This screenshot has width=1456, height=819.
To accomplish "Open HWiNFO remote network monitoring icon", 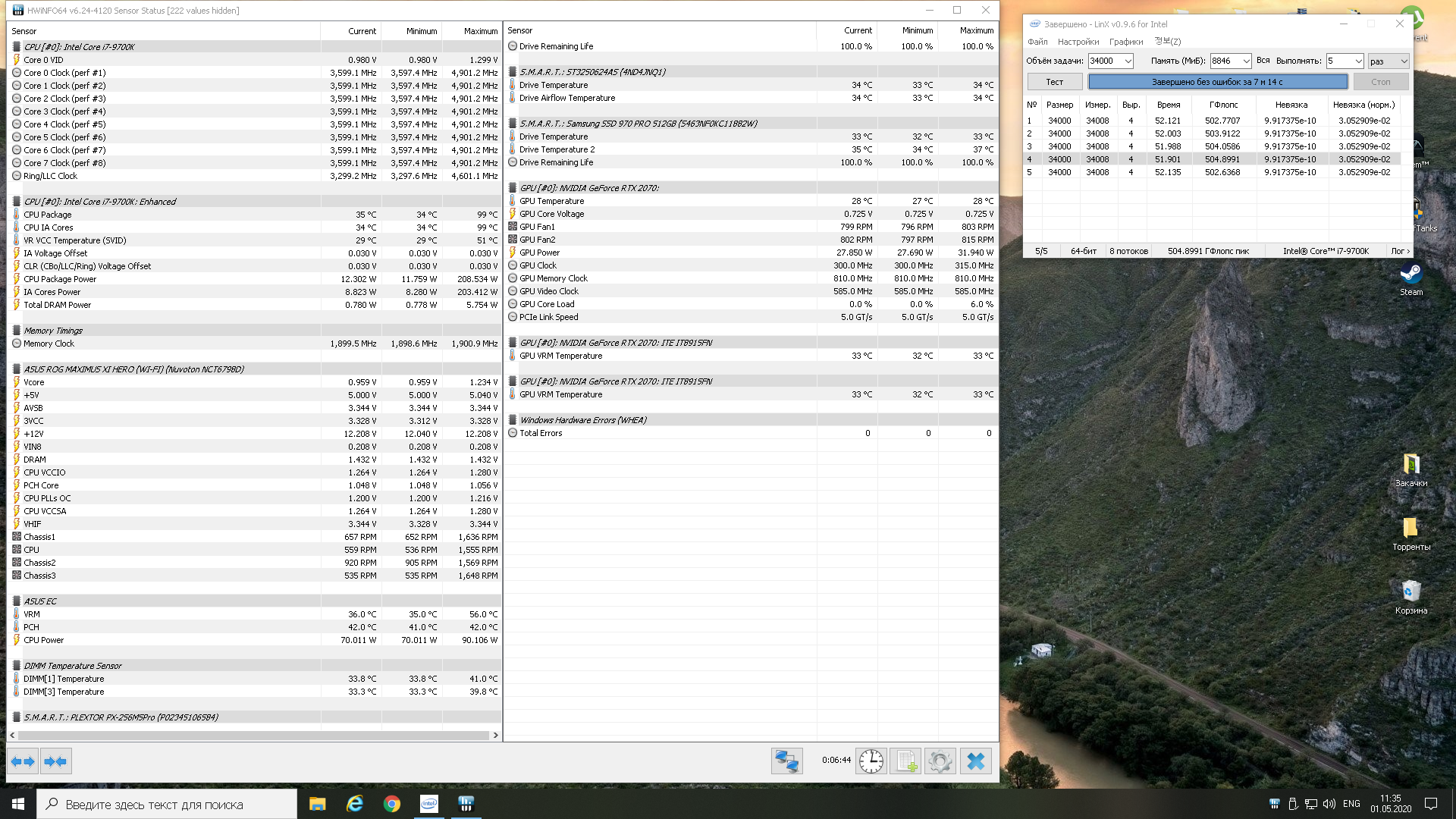I will coord(787,761).
